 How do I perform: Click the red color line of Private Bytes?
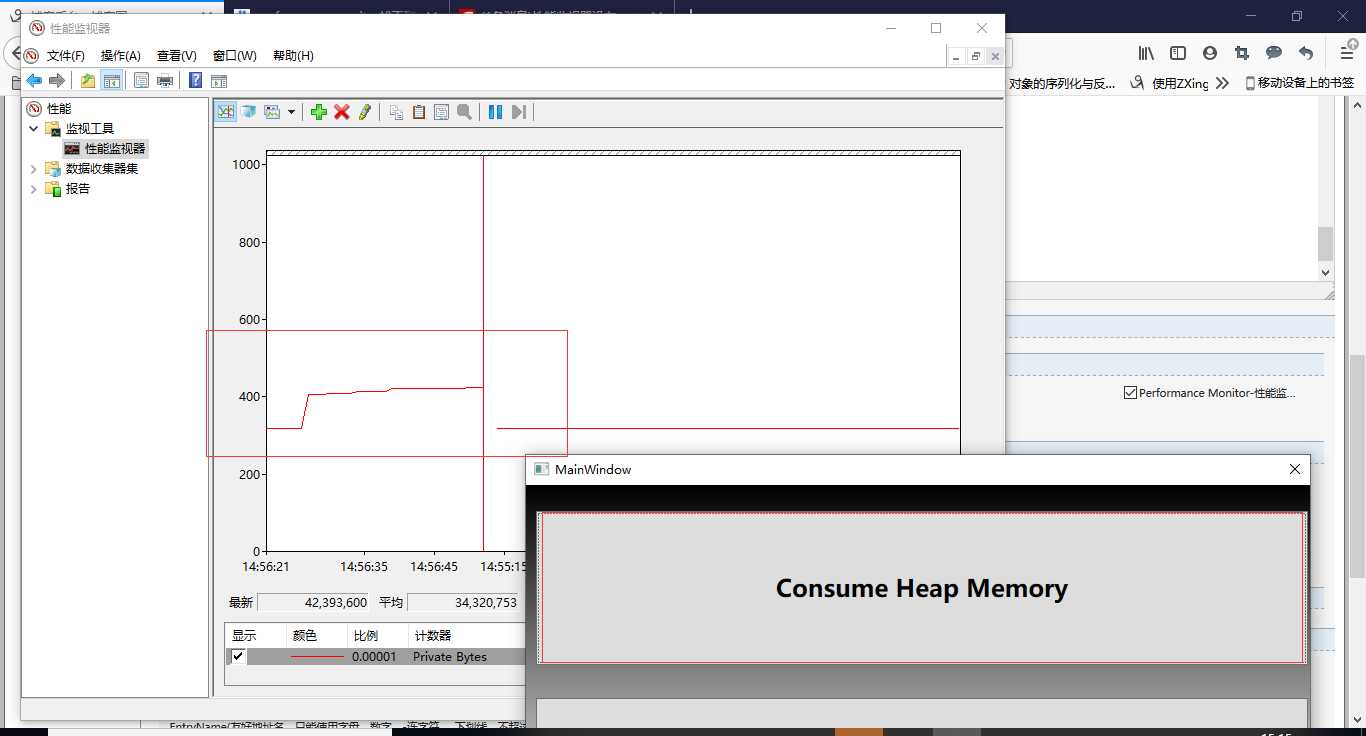pos(317,657)
